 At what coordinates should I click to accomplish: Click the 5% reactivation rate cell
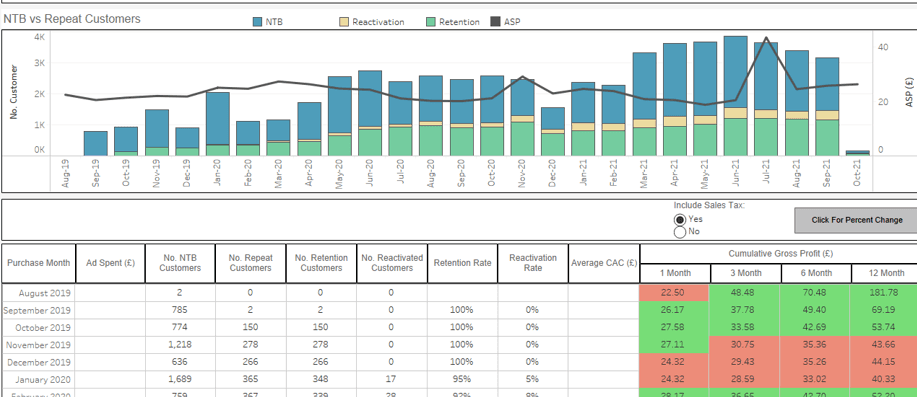coord(532,379)
